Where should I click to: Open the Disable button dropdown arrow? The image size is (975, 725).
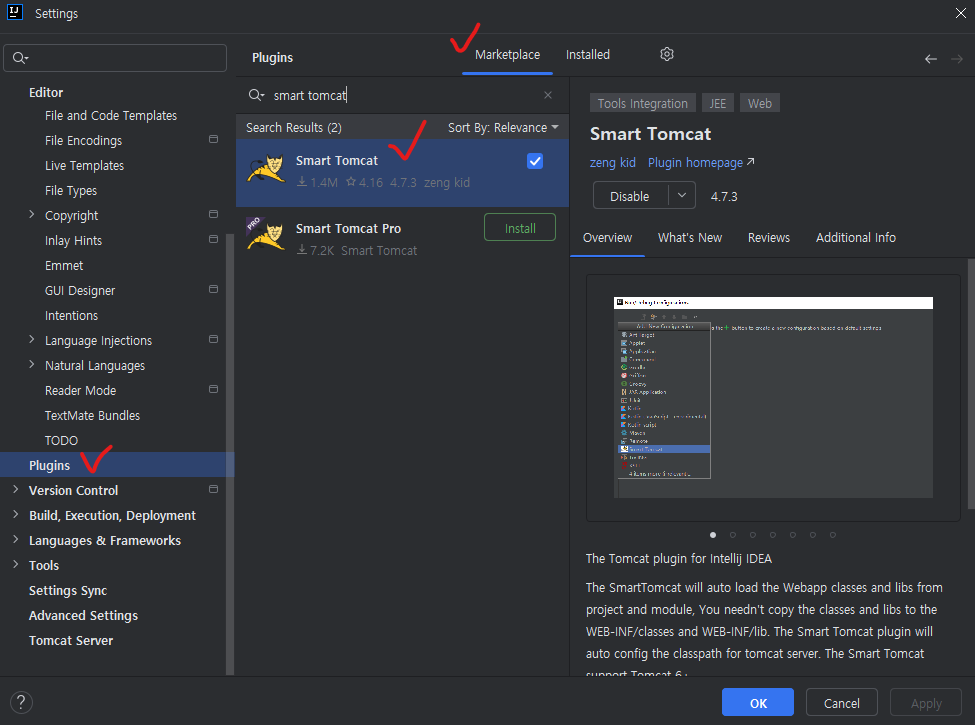[x=682, y=196]
